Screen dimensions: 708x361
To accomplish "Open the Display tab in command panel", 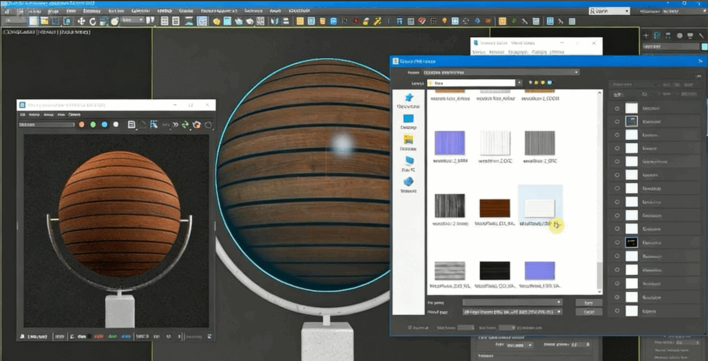I will click(x=690, y=35).
